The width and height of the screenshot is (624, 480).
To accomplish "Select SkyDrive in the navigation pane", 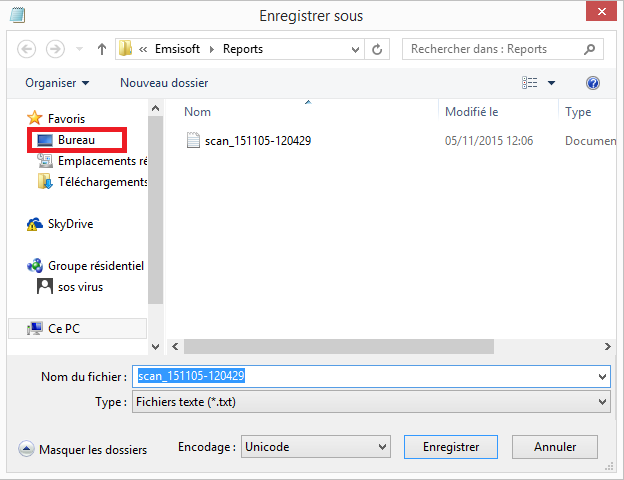I will pyautogui.click(x=70, y=224).
